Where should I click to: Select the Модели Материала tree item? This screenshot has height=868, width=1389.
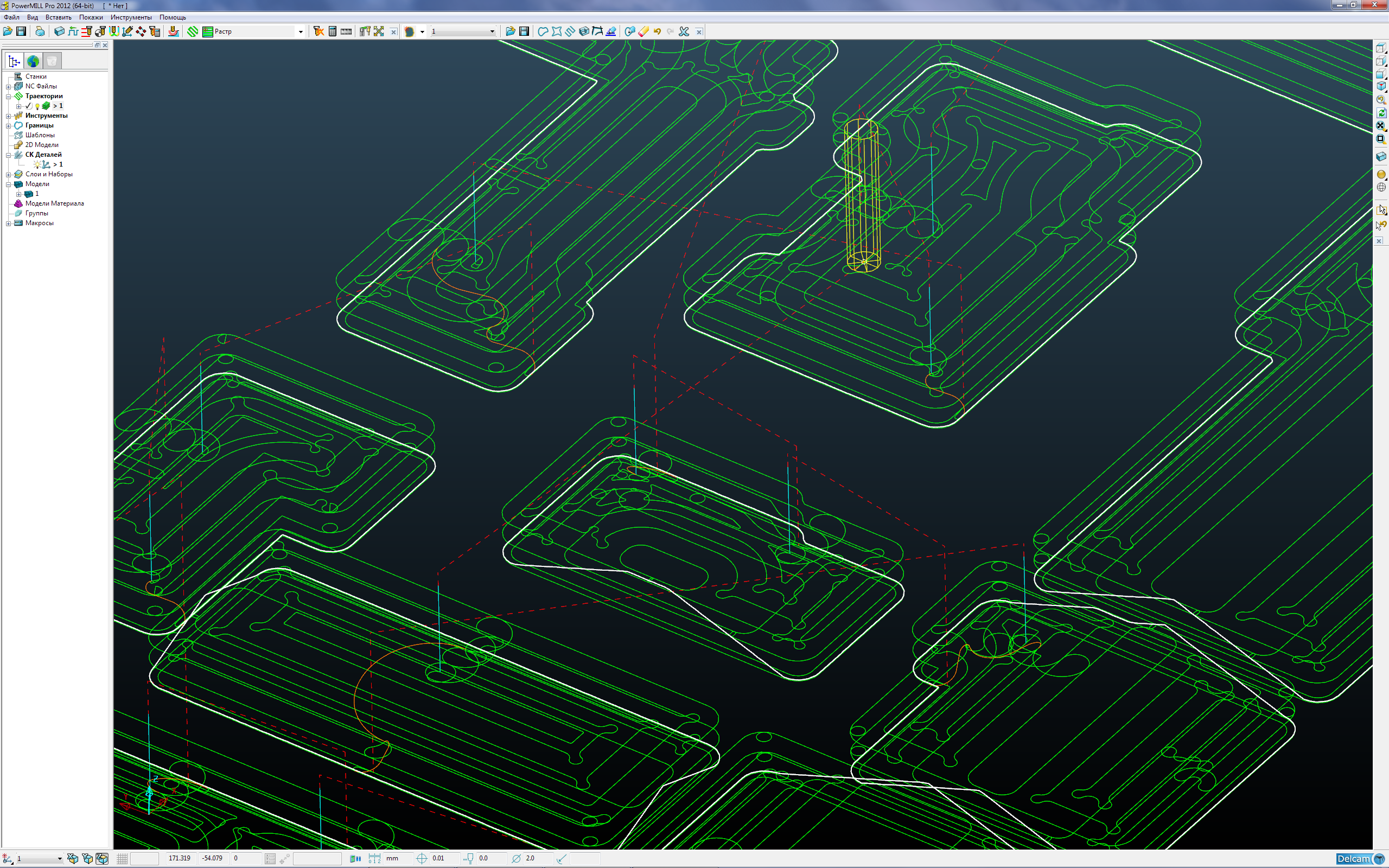point(54,203)
